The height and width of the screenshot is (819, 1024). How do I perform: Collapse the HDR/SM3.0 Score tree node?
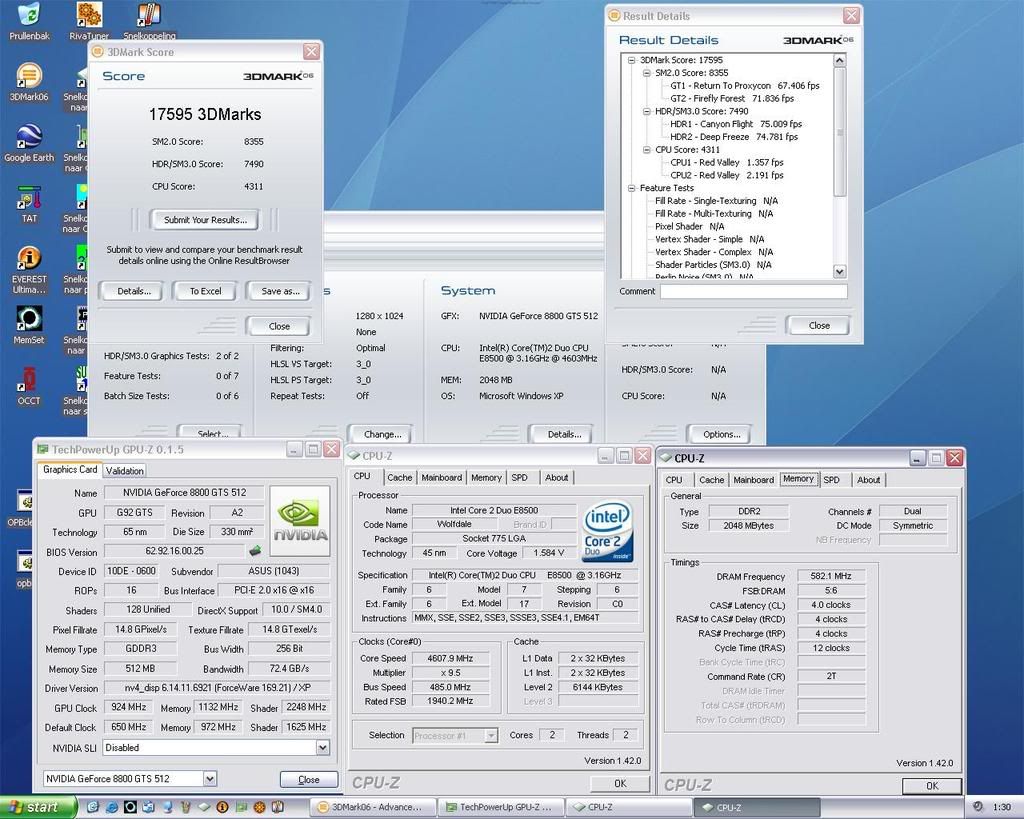[x=647, y=112]
